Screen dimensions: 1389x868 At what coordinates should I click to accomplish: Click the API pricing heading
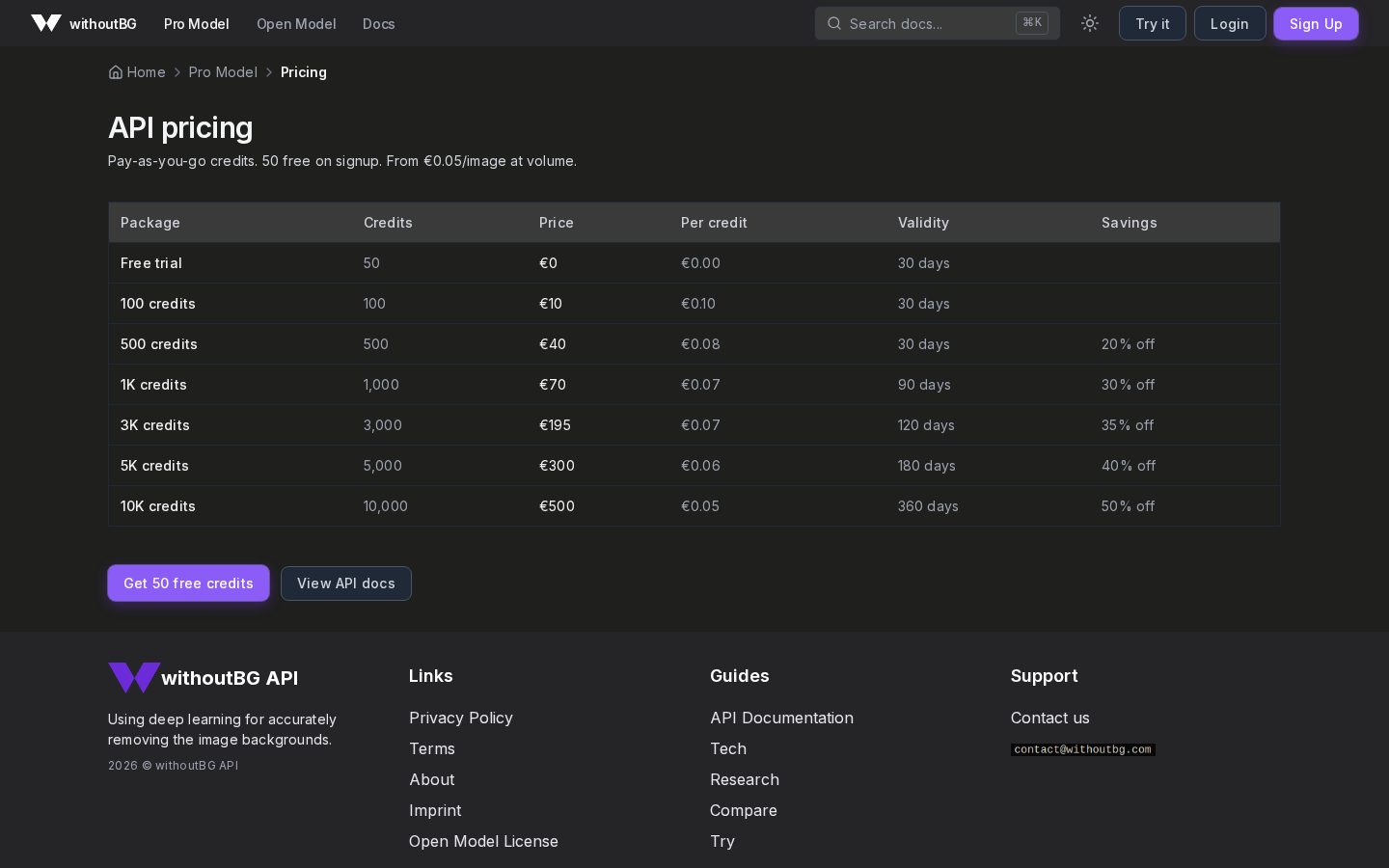[x=180, y=127]
